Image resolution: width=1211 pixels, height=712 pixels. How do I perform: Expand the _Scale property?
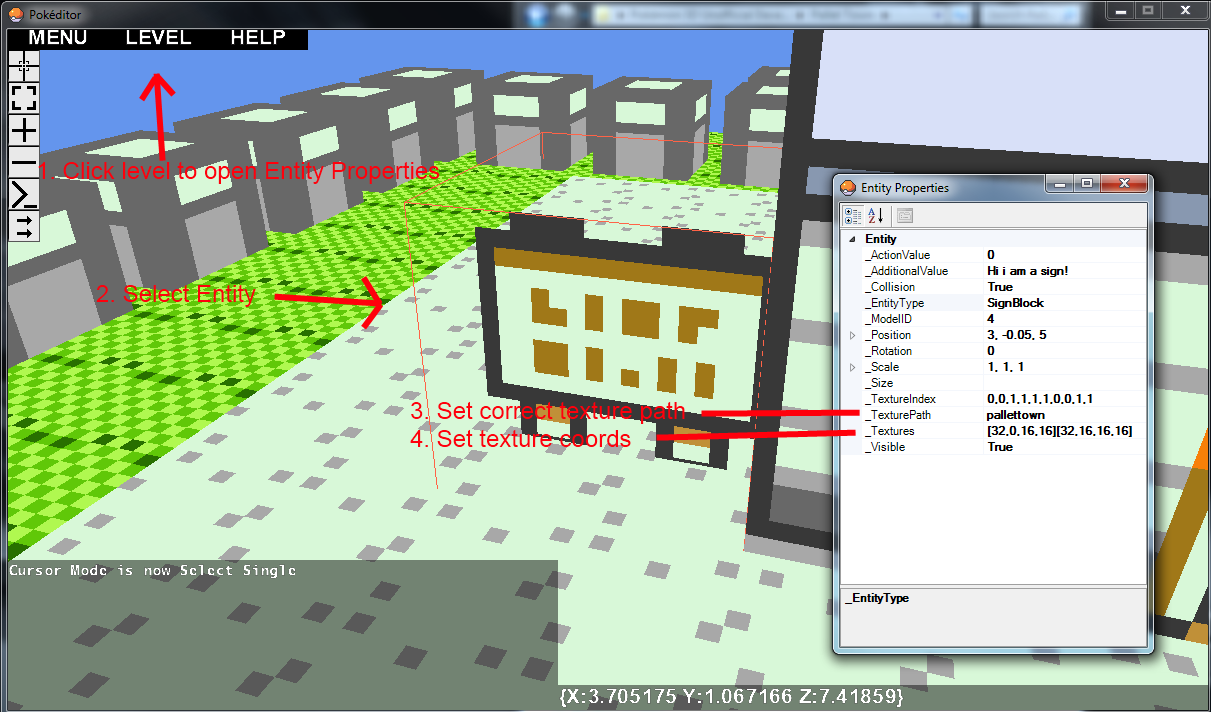[x=852, y=367]
